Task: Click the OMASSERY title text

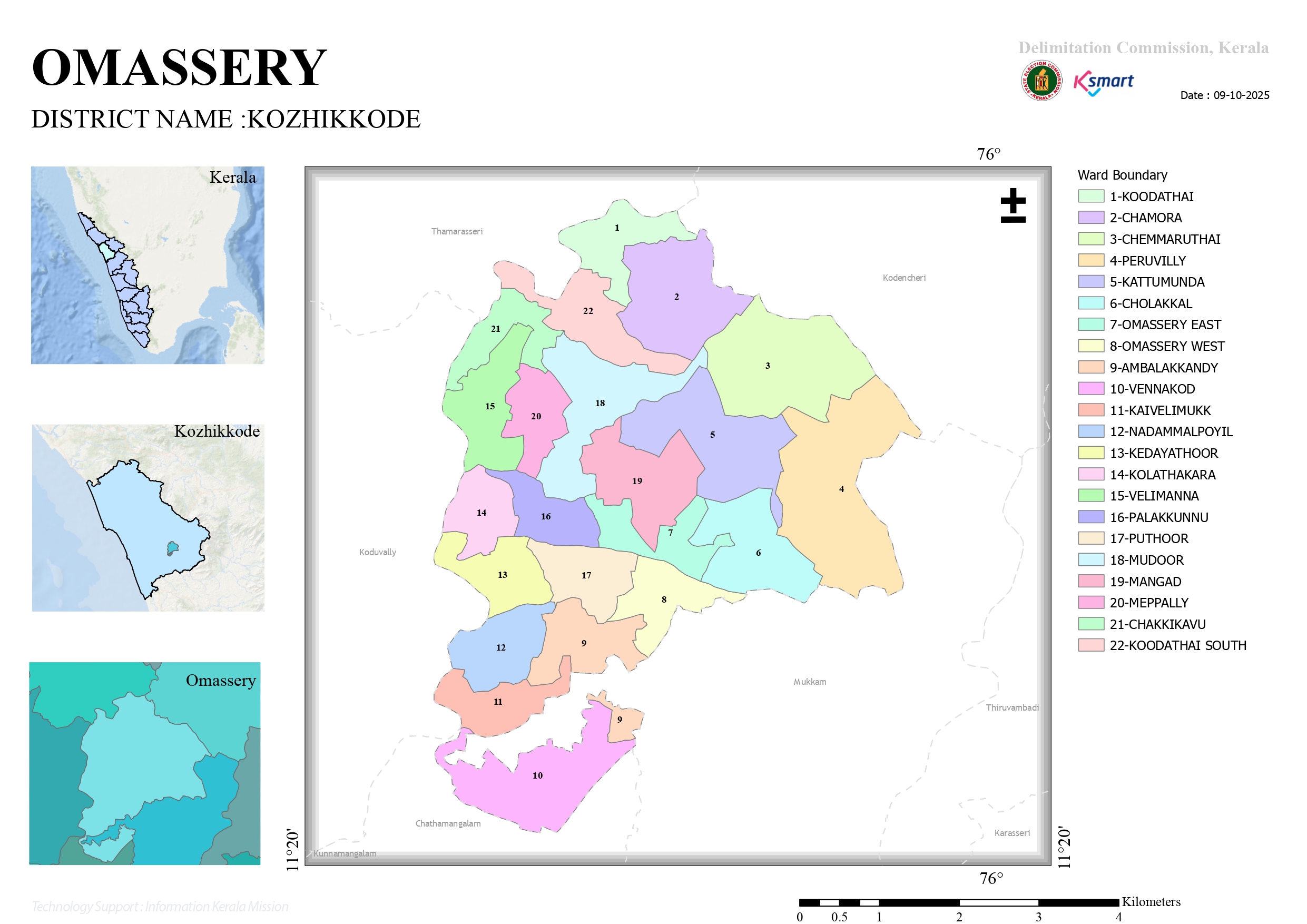Action: tap(179, 67)
